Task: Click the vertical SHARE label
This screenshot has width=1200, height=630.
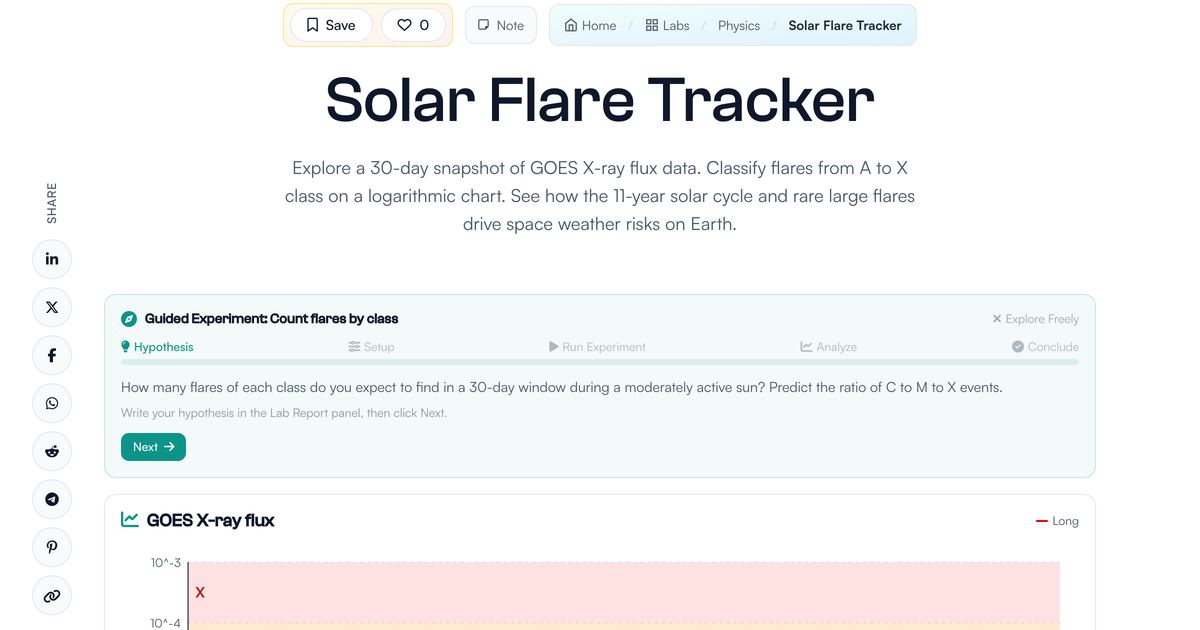Action: [x=52, y=203]
